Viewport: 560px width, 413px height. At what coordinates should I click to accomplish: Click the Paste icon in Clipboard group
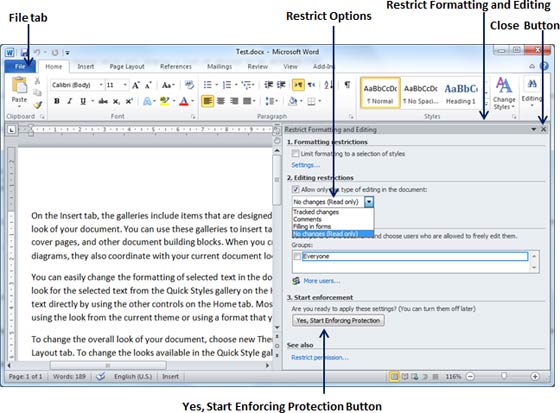point(19,86)
